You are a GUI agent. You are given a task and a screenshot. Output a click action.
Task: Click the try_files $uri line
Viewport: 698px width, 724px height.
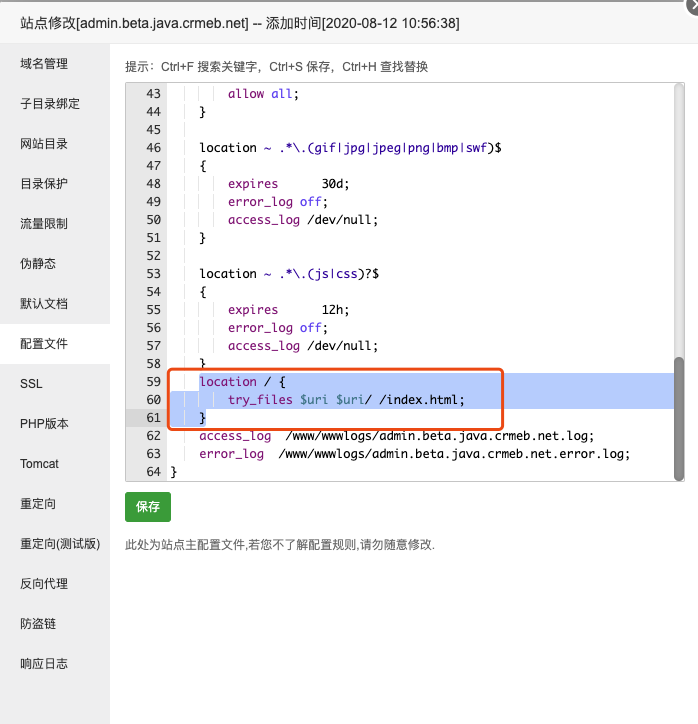(x=346, y=400)
